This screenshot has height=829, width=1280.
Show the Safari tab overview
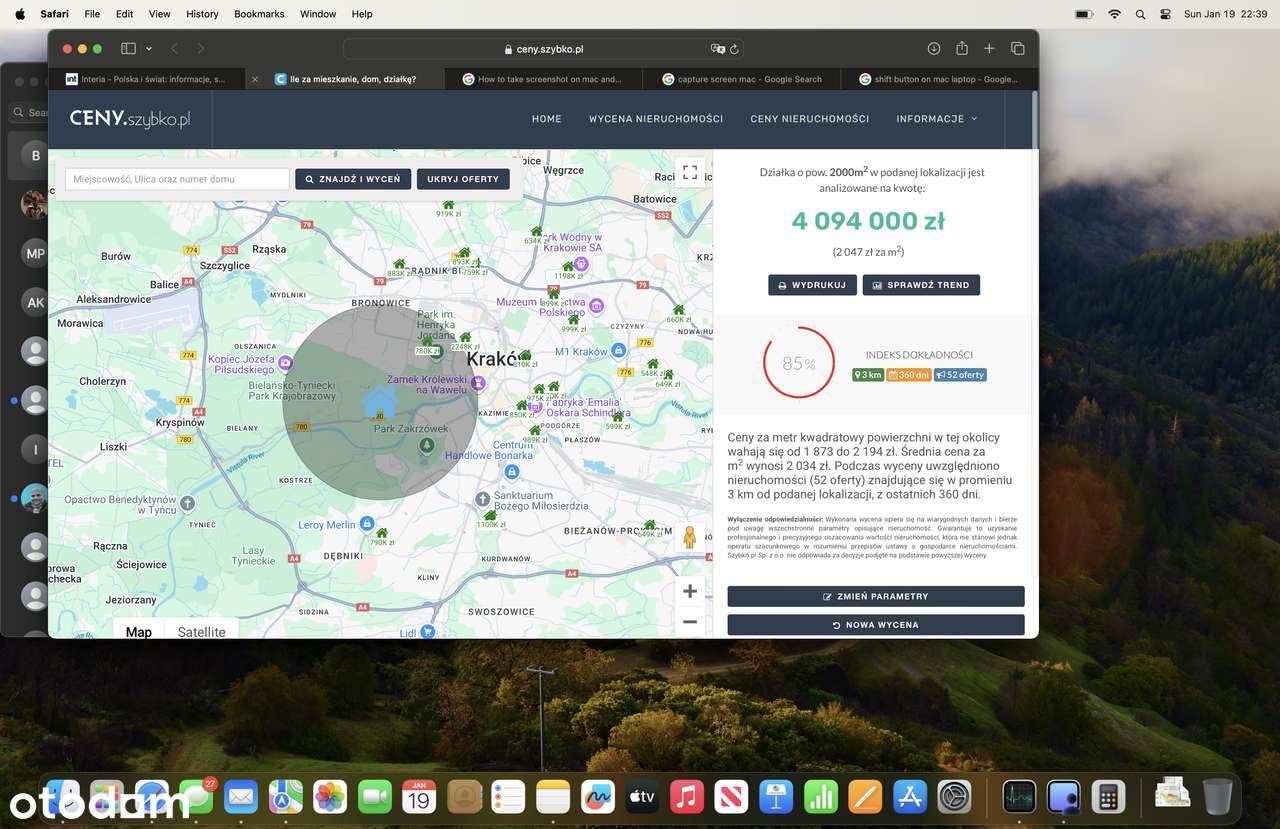coord(1018,48)
